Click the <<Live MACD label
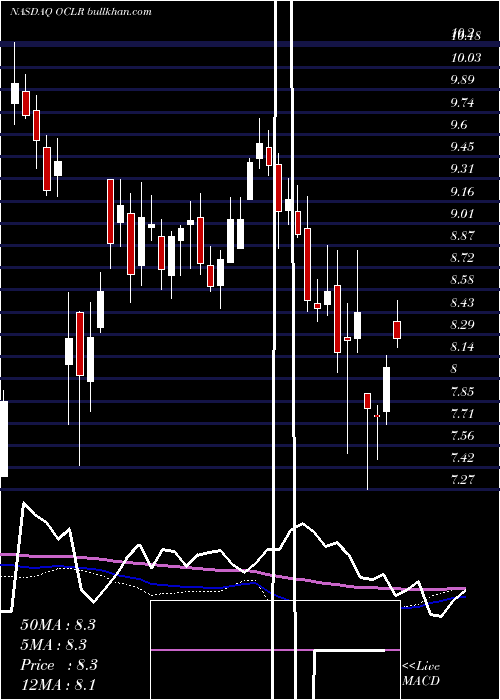 421,673
